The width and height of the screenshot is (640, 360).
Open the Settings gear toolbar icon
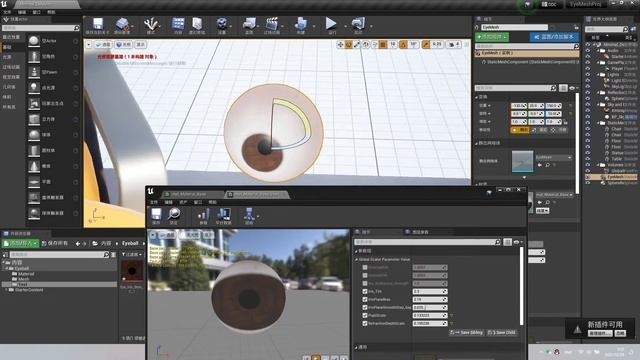click(x=222, y=24)
